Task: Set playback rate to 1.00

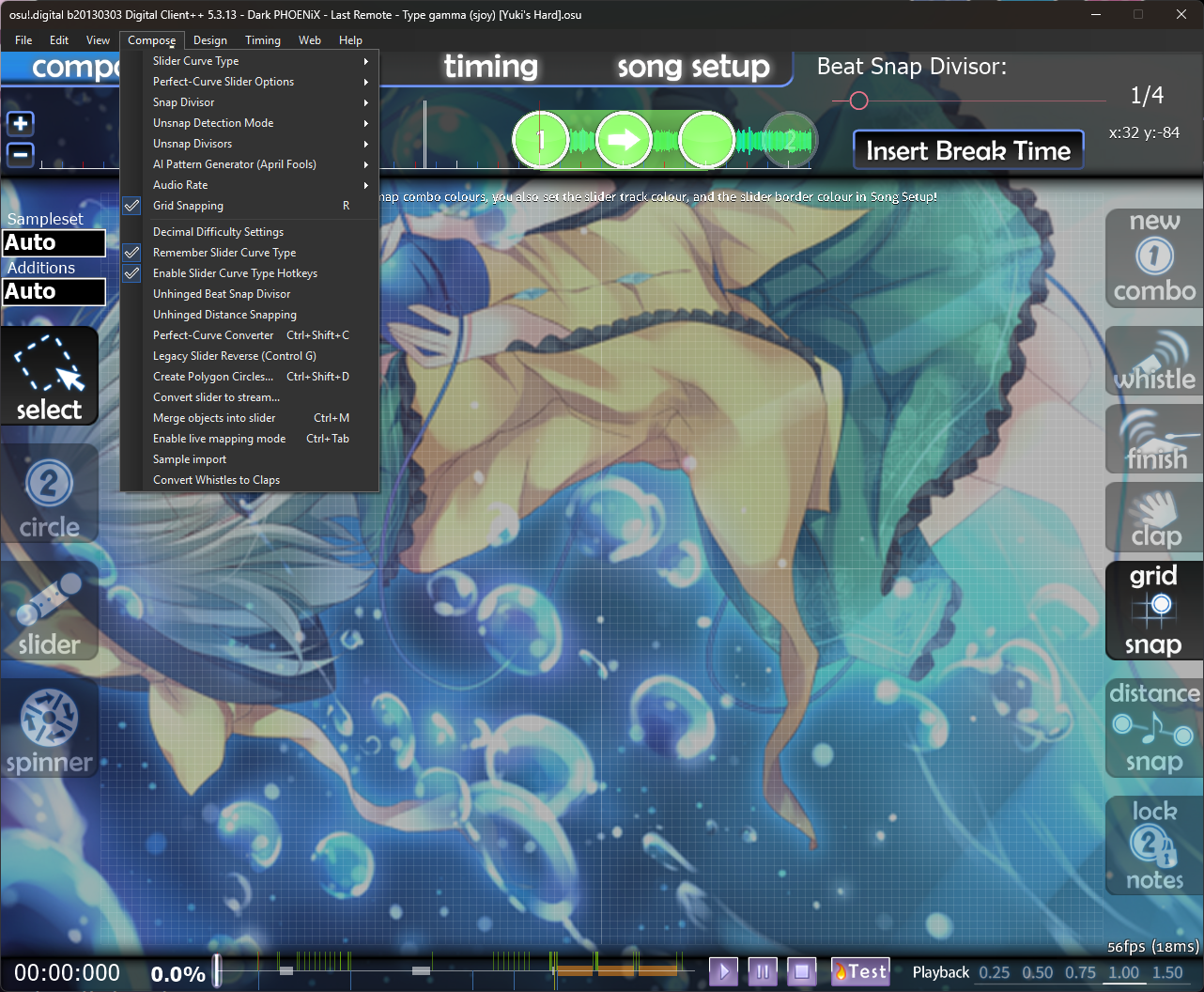Action: (x=1124, y=972)
